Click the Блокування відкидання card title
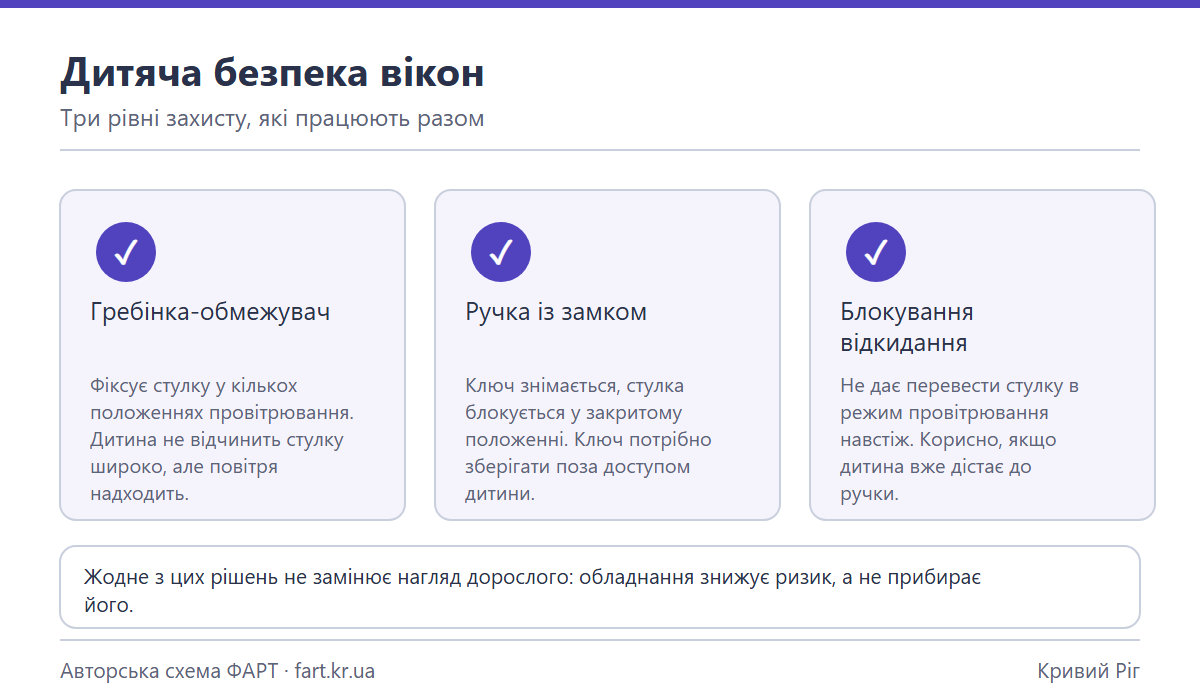 click(907, 327)
